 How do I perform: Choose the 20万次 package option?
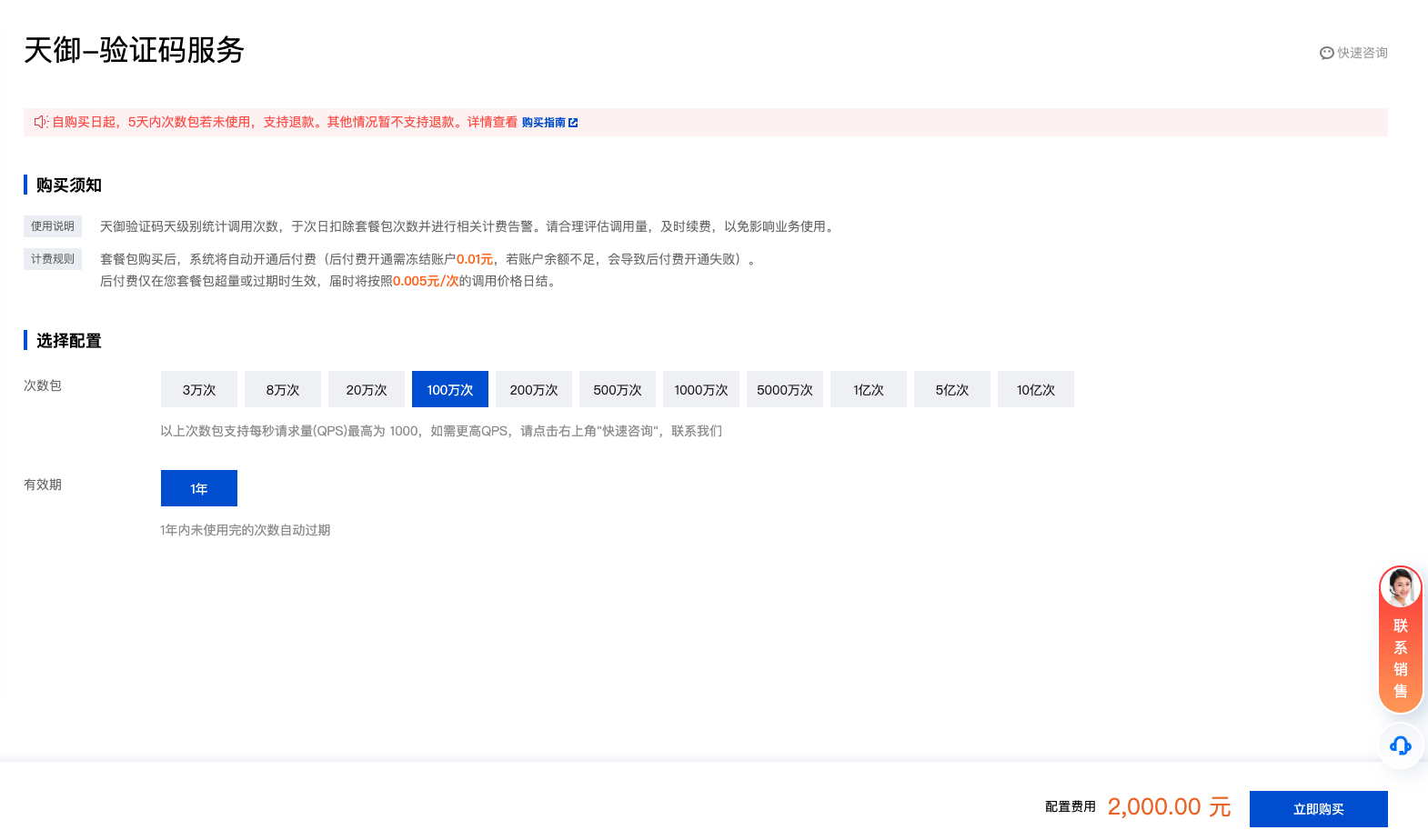click(367, 389)
